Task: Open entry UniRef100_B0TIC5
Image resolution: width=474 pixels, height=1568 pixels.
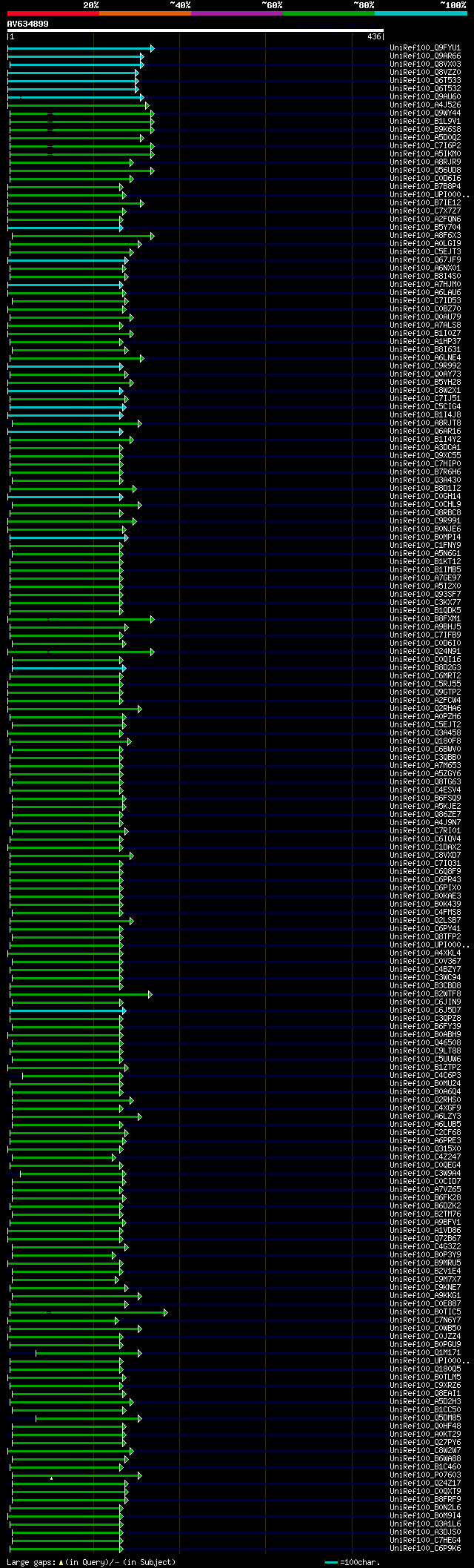Action: (x=425, y=1312)
